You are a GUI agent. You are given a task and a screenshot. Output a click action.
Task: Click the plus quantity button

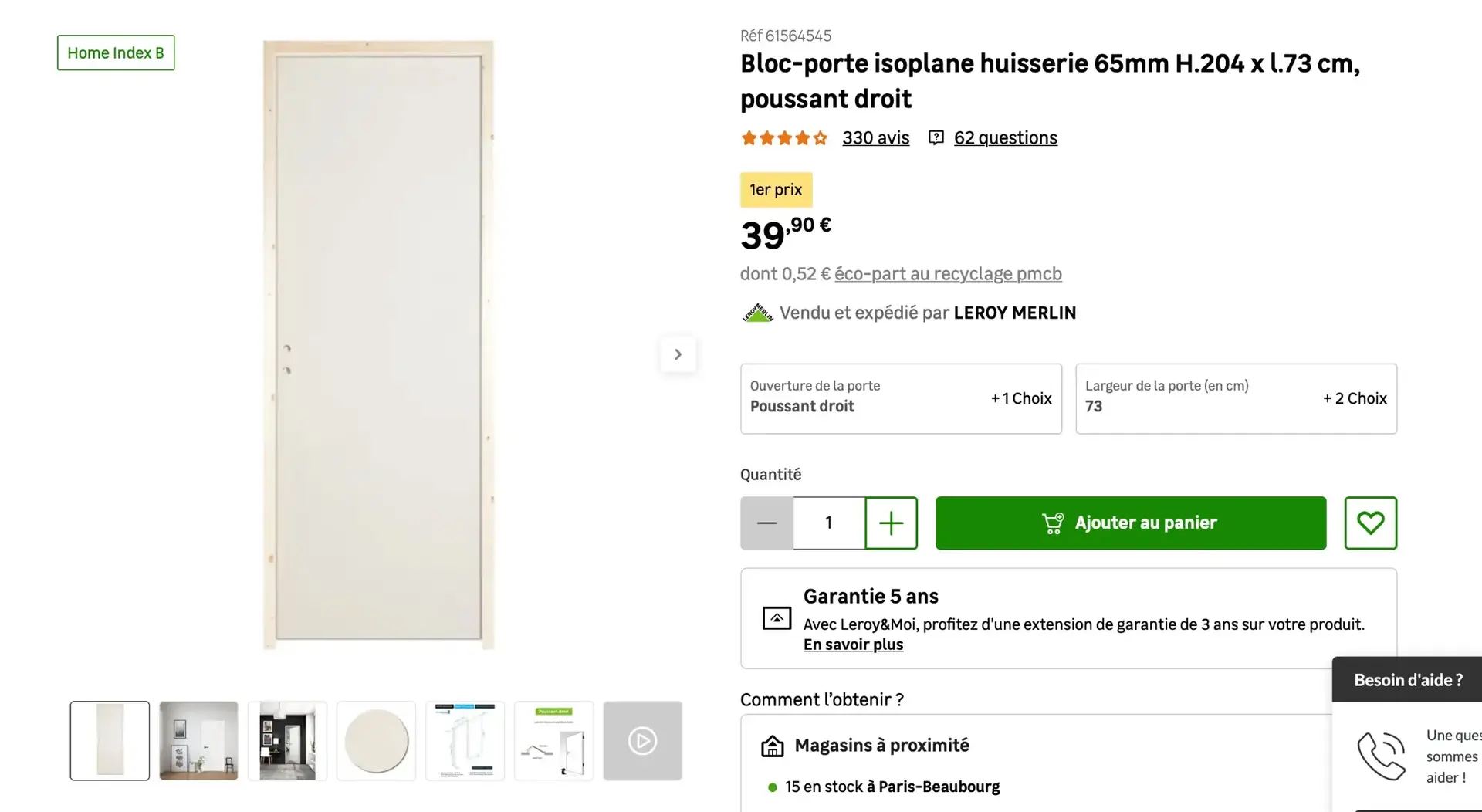891,523
